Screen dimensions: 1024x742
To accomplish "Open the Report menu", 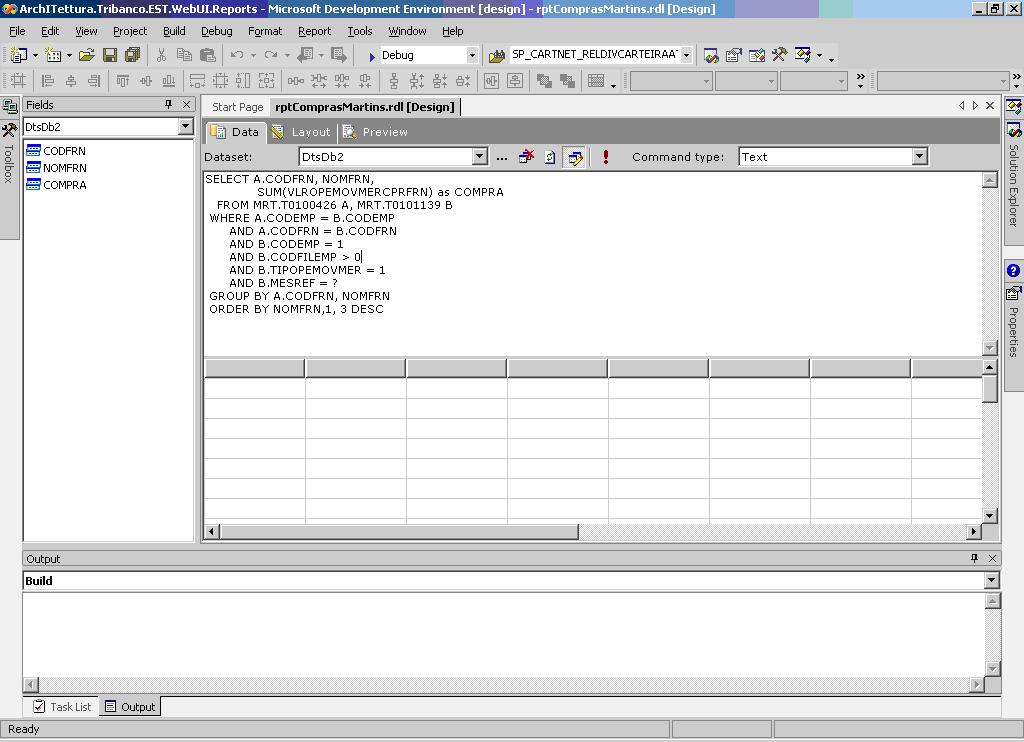I will pos(314,31).
